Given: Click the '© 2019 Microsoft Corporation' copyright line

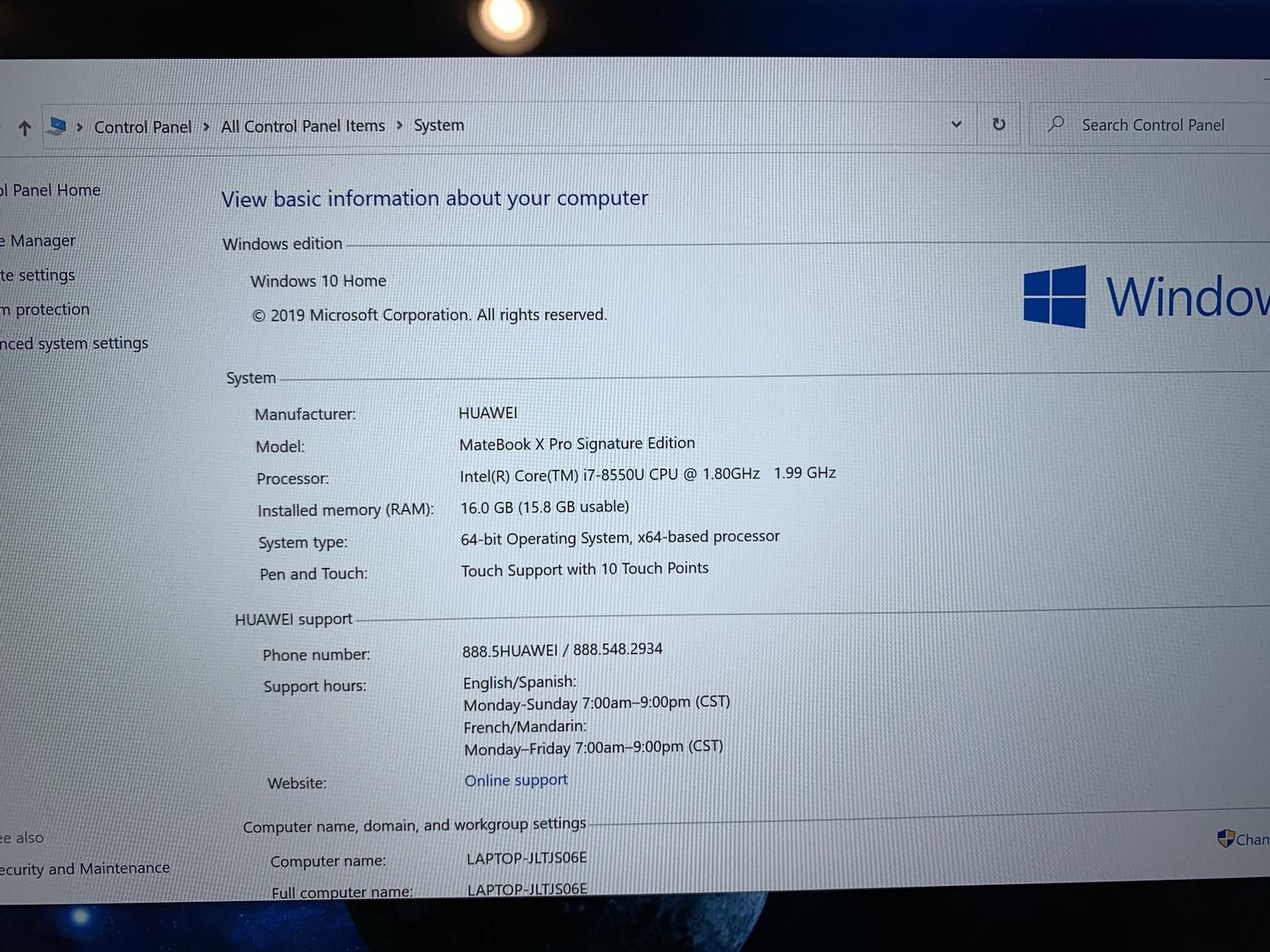Looking at the screenshot, I should click(430, 315).
